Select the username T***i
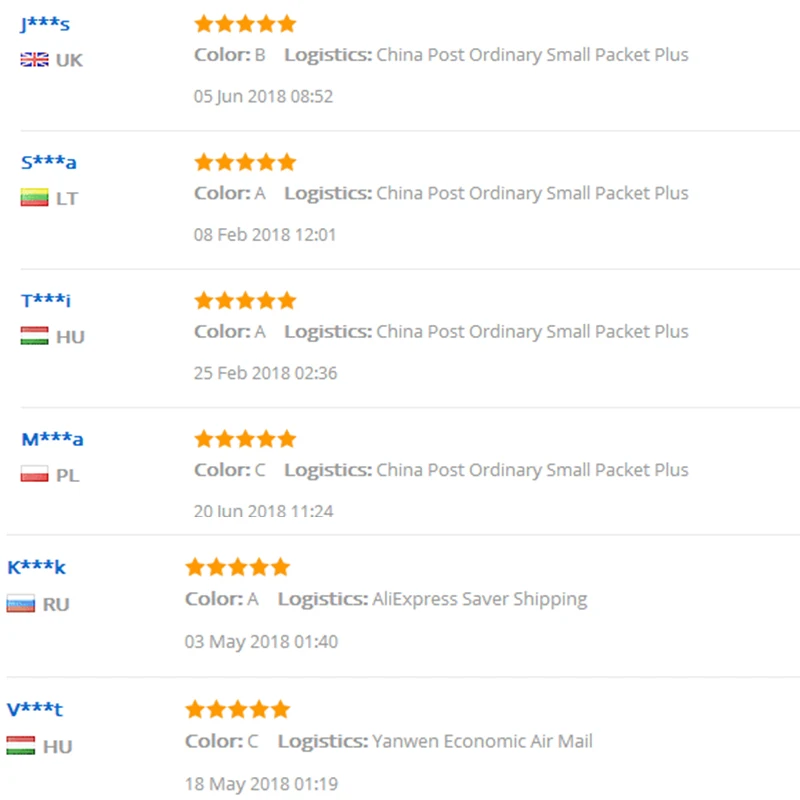800x800 pixels. click(x=46, y=301)
